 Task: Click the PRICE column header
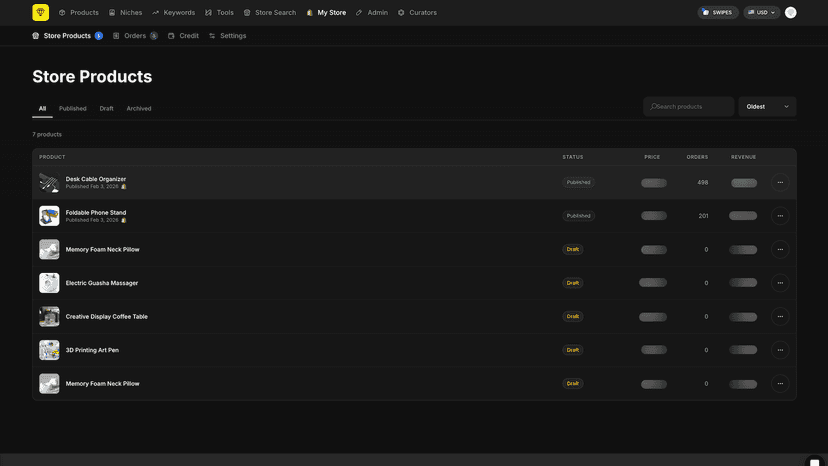(x=652, y=157)
